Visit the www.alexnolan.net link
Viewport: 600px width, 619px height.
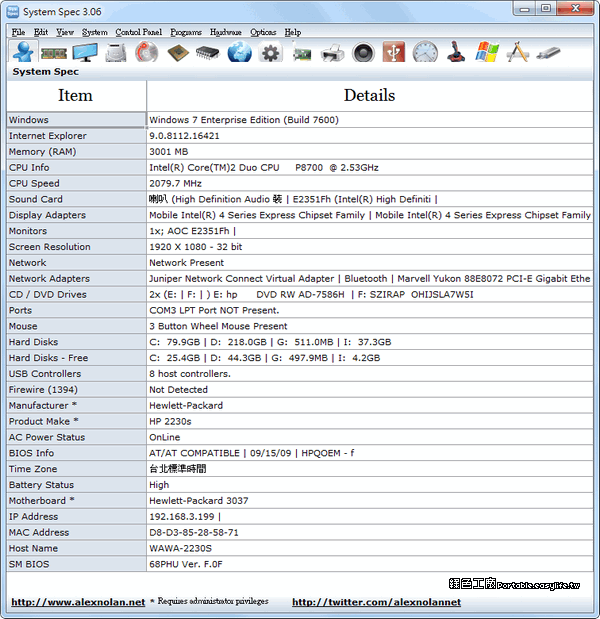click(78, 602)
